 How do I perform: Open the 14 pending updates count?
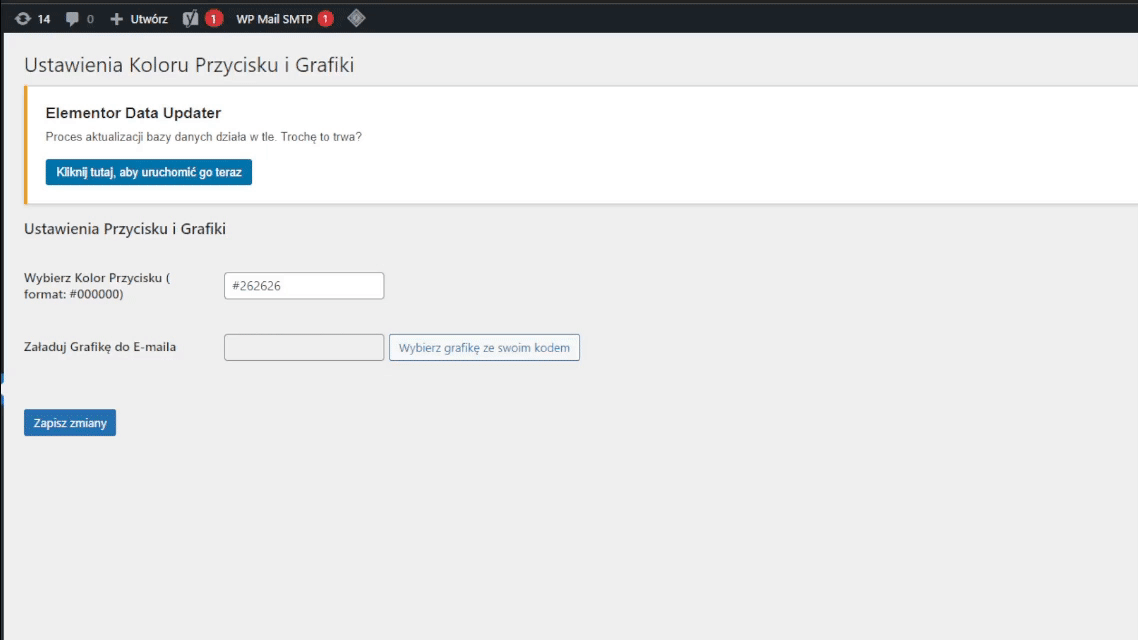pos(44,19)
